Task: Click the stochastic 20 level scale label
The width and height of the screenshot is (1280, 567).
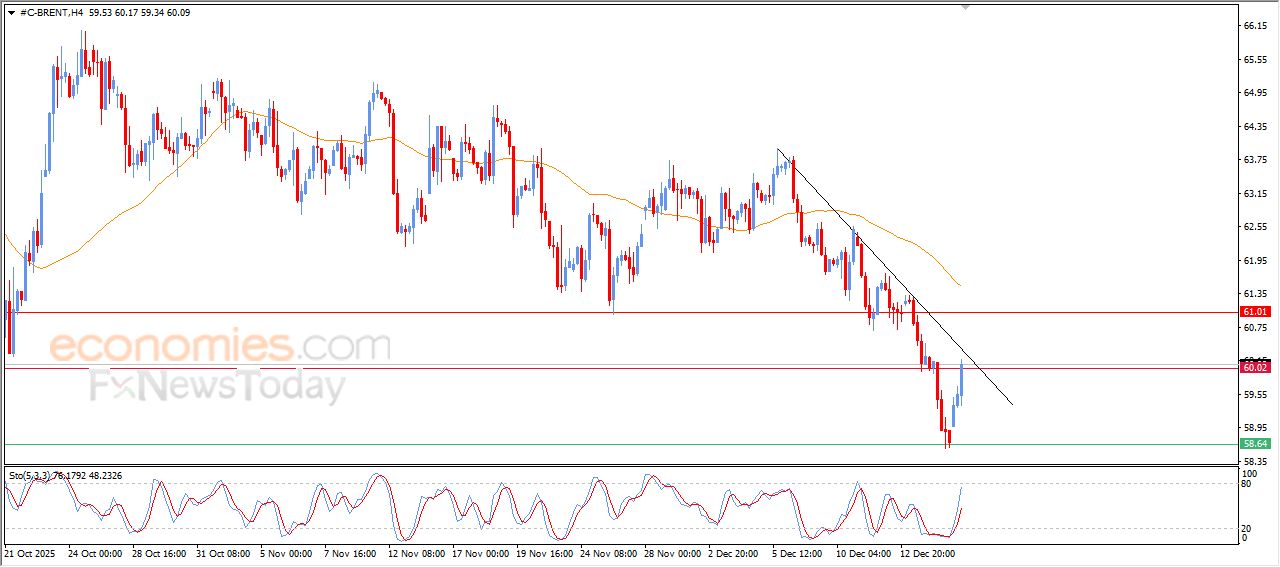Action: coord(1247,528)
